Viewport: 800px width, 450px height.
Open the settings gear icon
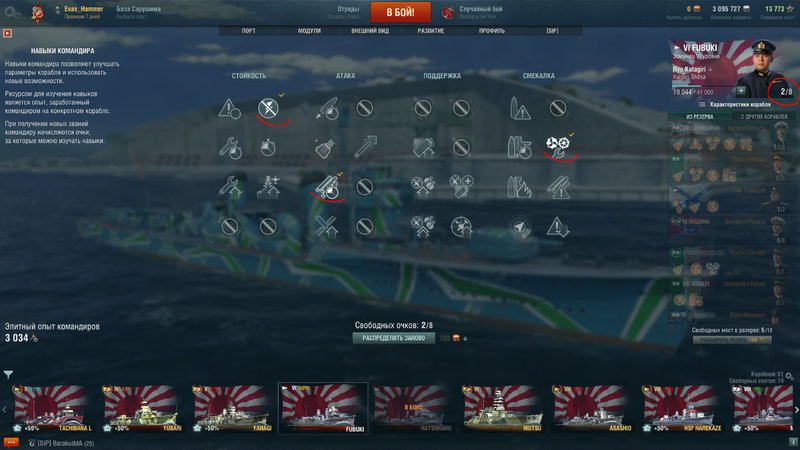click(12, 13)
